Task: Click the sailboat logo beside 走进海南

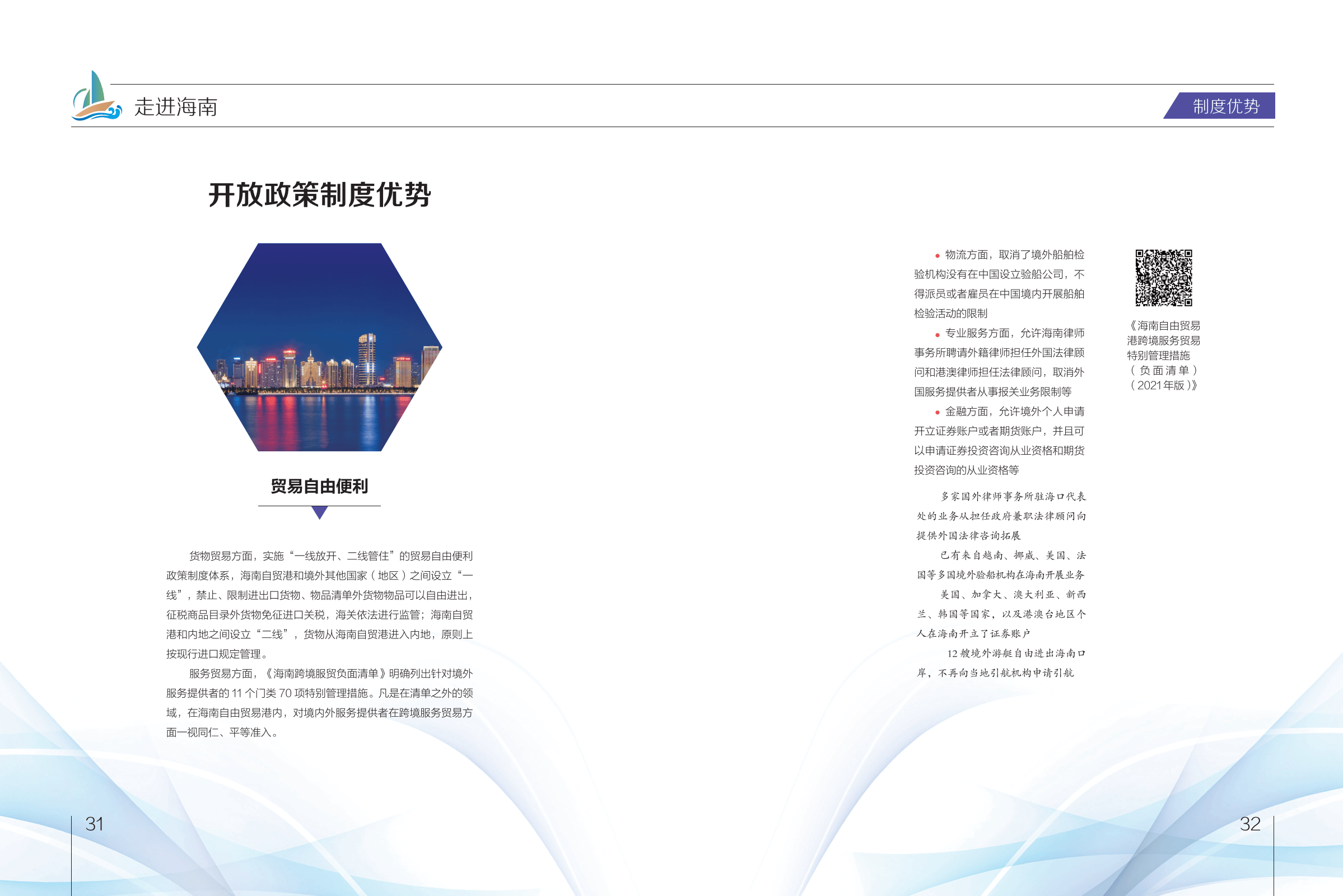Action: coord(96,95)
